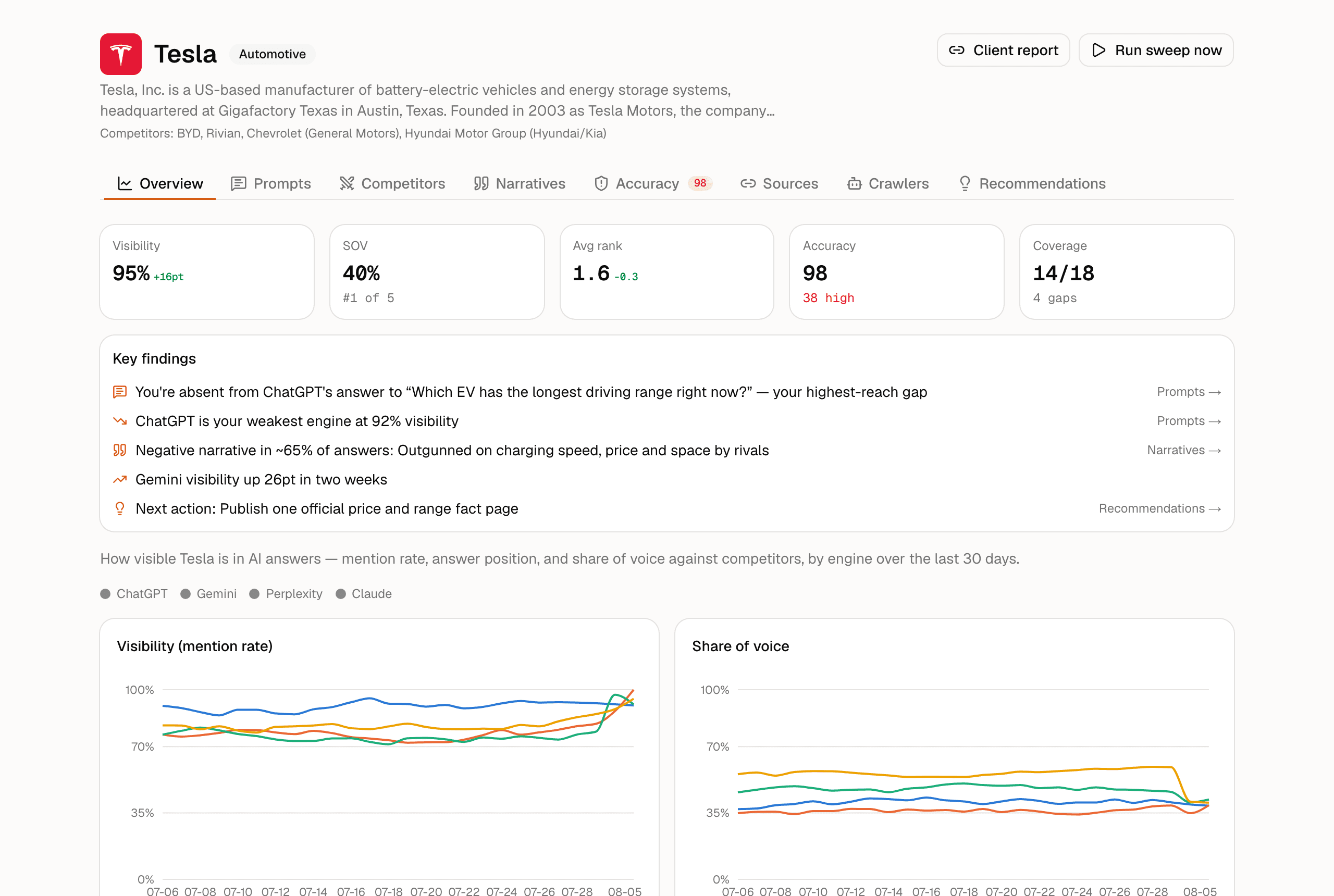Follow the Narratives link in key findings

click(1184, 450)
